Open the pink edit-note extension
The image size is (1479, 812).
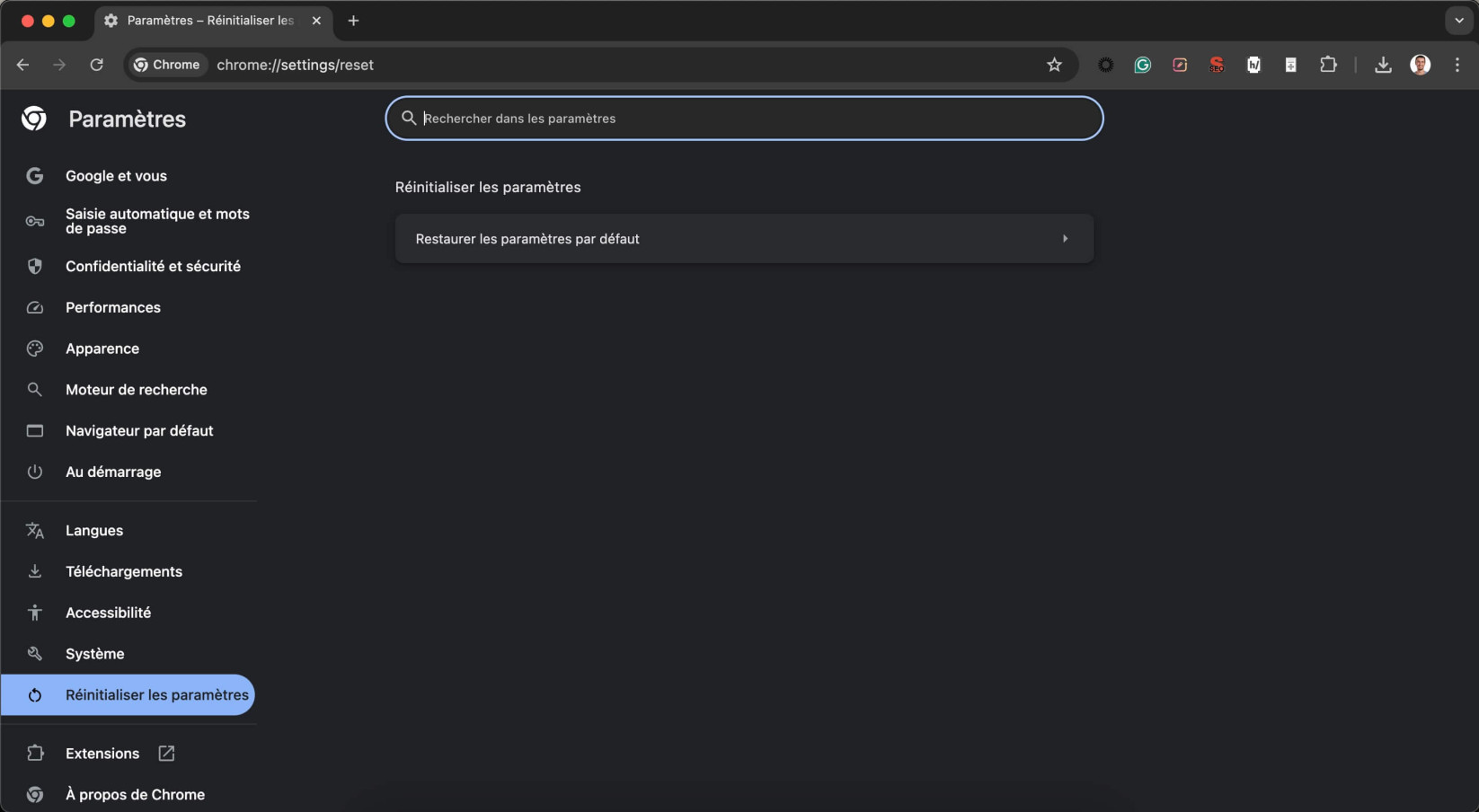tap(1180, 65)
